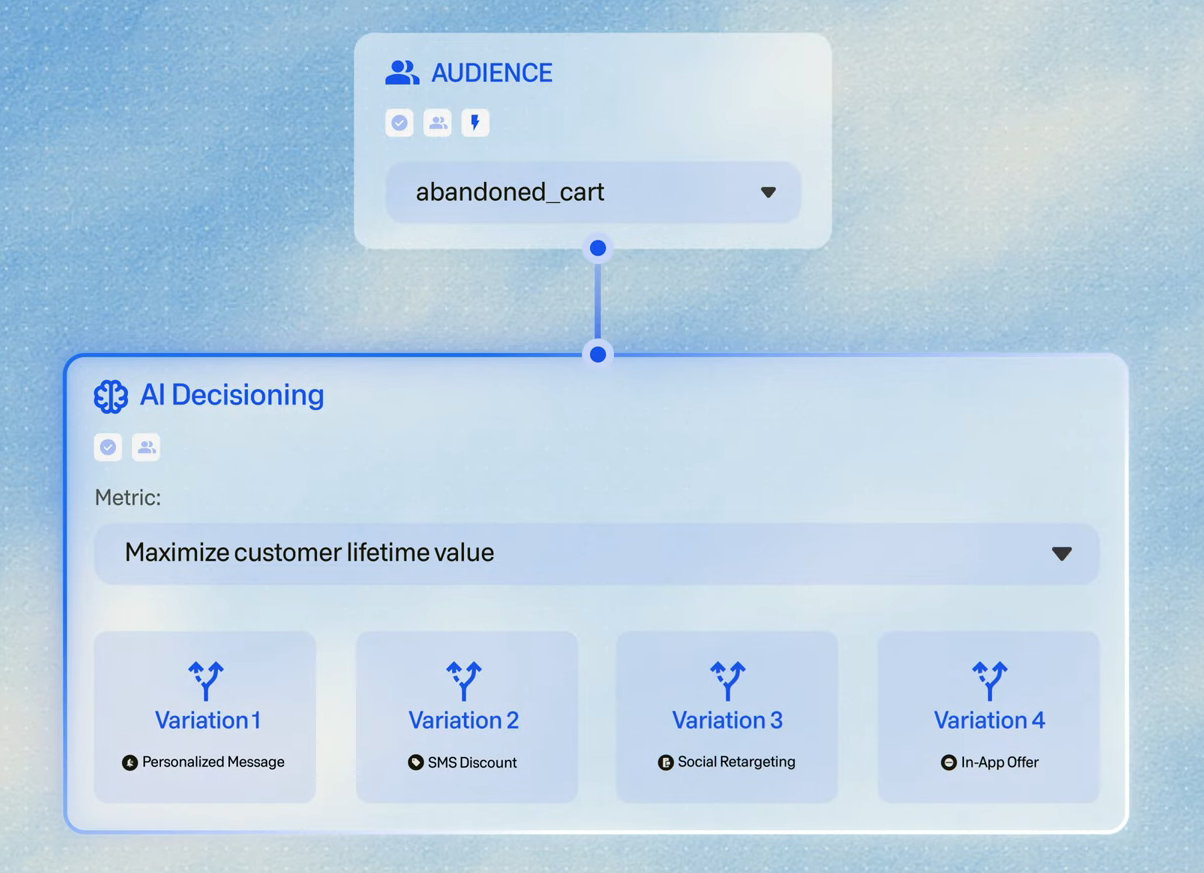Toggle the AI Decisioning checkmark badge
This screenshot has width=1204, height=873.
108,447
